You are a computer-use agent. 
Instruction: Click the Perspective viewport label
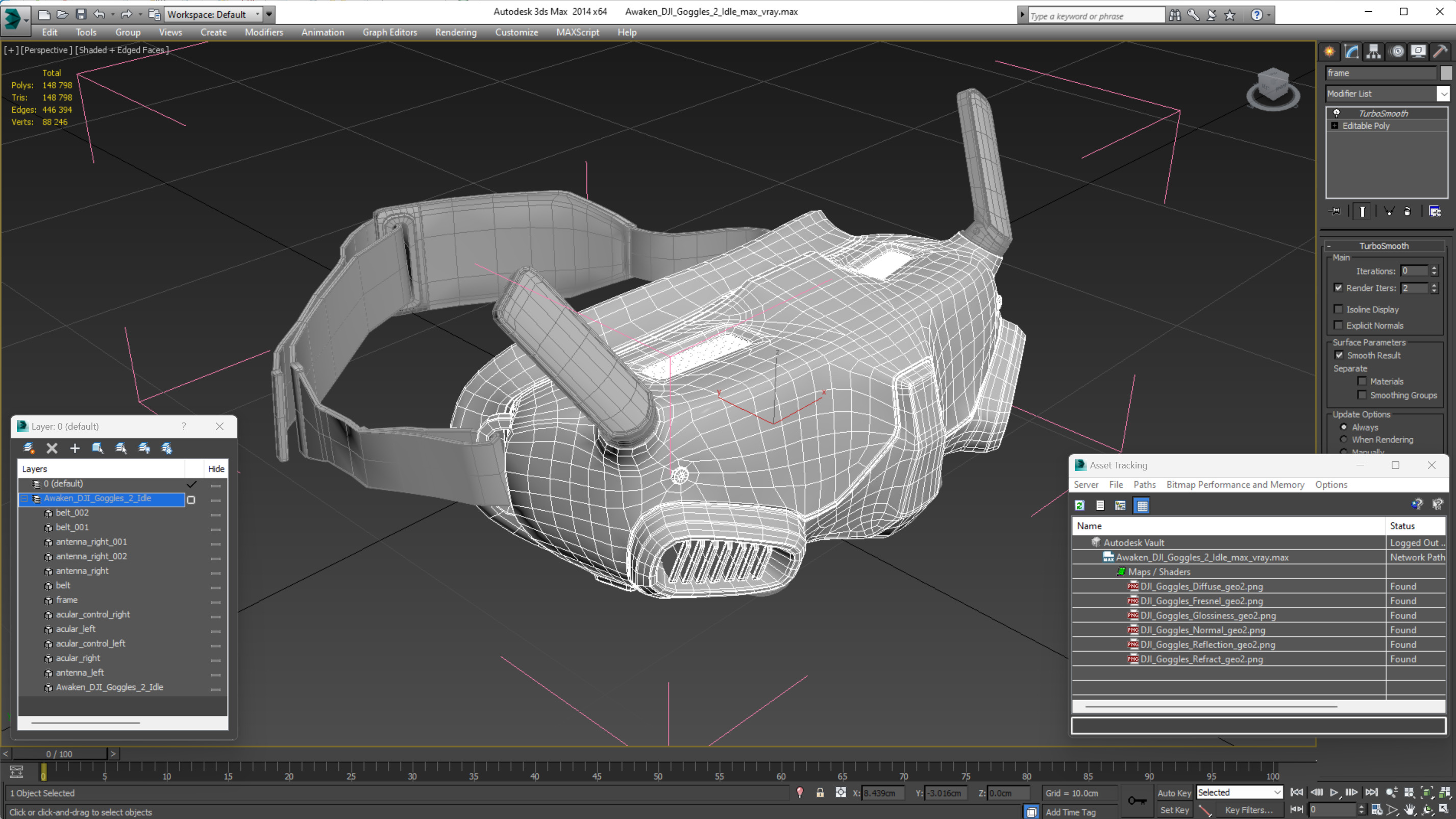(x=46, y=49)
